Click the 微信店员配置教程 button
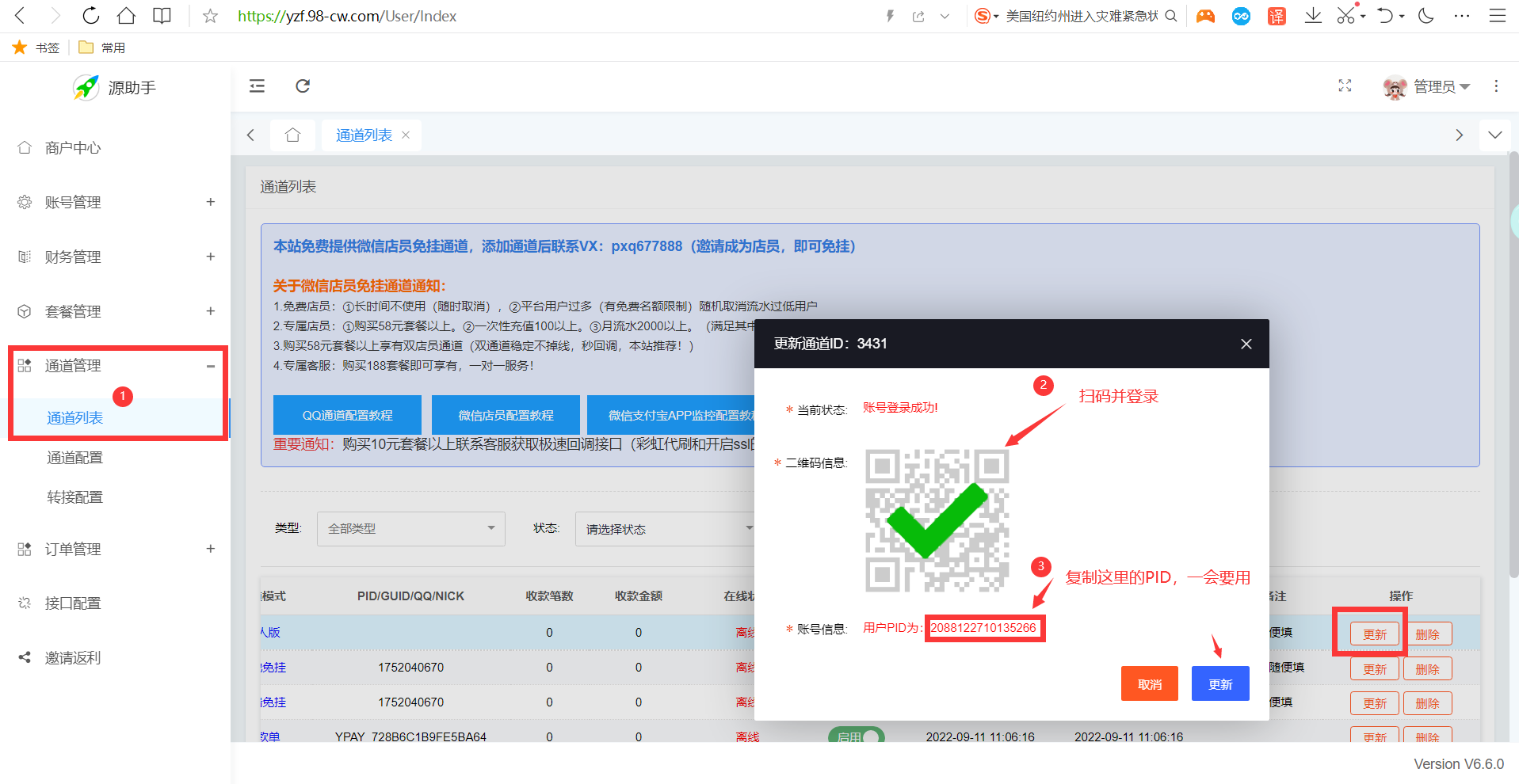Image resolution: width=1519 pixels, height=784 pixels. [506, 415]
